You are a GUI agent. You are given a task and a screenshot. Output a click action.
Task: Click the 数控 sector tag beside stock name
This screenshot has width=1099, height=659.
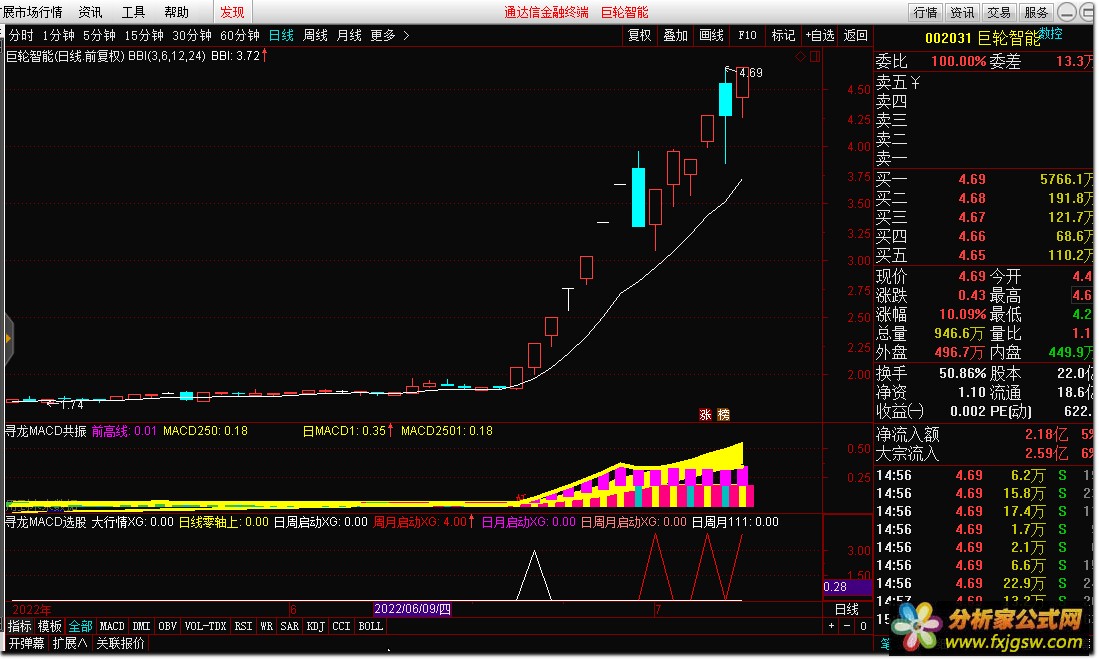coord(1050,33)
